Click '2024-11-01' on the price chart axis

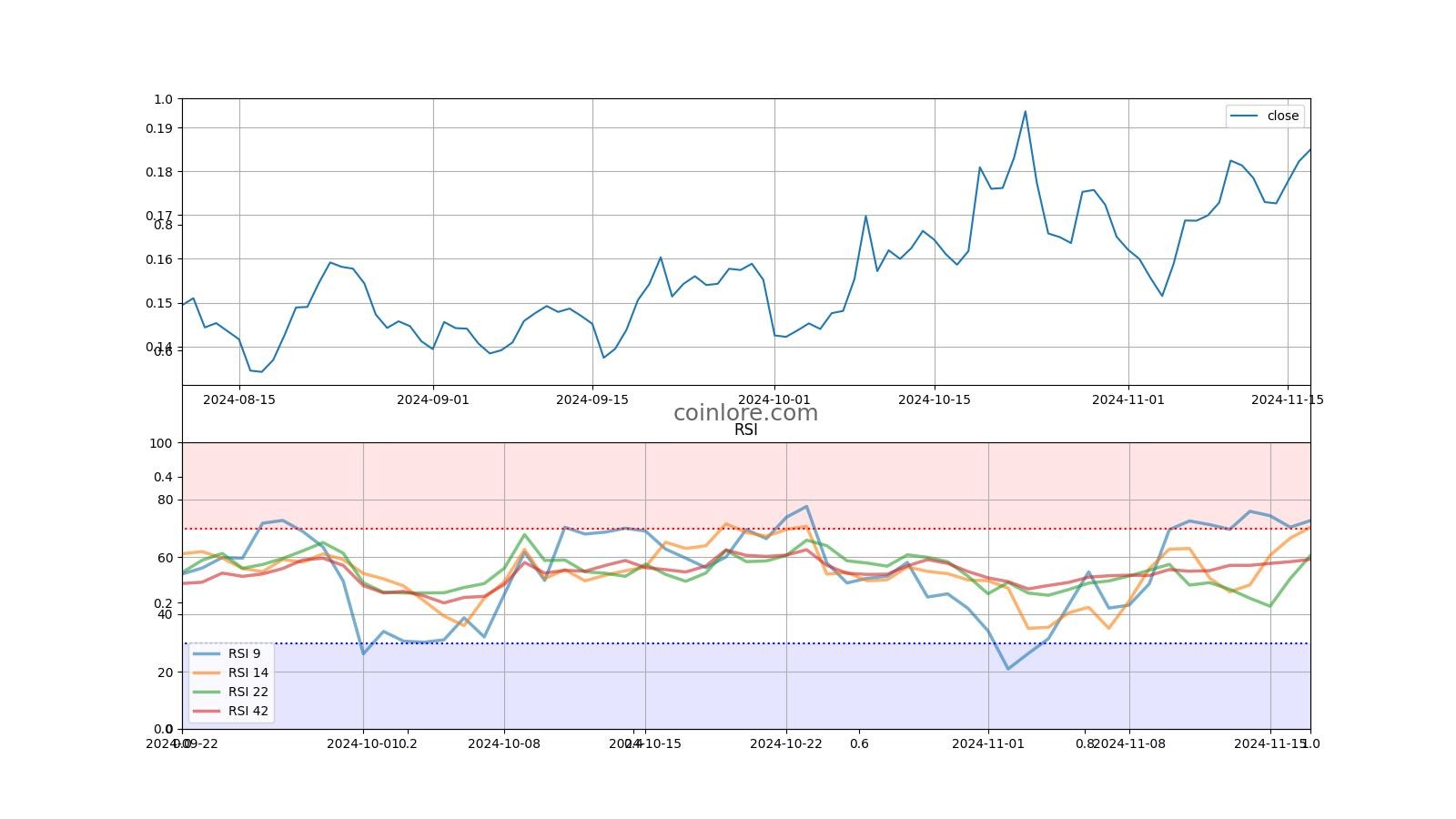[x=1128, y=399]
